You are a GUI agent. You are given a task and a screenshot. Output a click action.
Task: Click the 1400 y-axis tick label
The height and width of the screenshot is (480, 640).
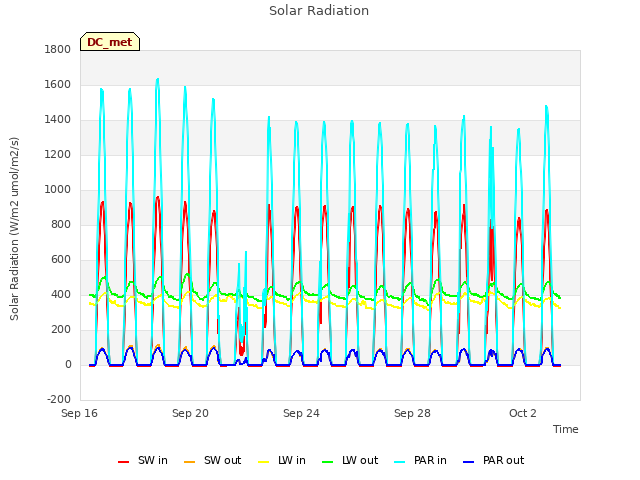tap(58, 120)
